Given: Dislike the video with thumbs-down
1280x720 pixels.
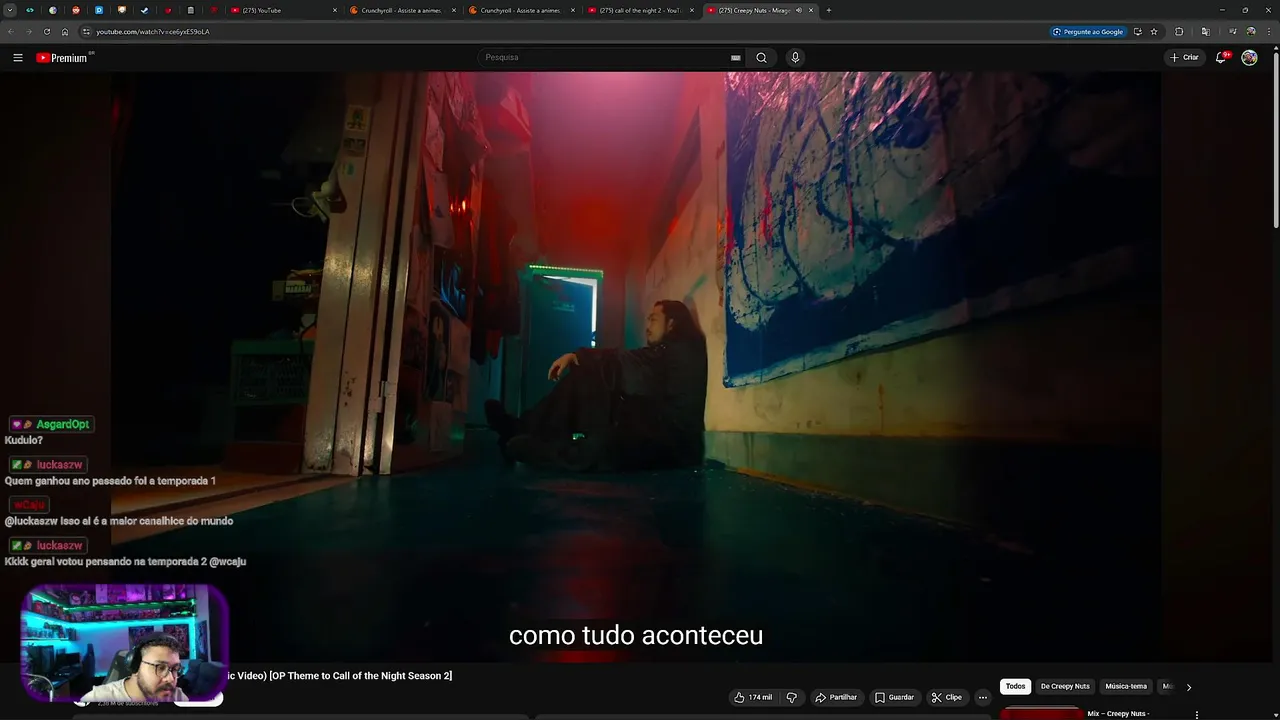Looking at the screenshot, I should pyautogui.click(x=791, y=697).
